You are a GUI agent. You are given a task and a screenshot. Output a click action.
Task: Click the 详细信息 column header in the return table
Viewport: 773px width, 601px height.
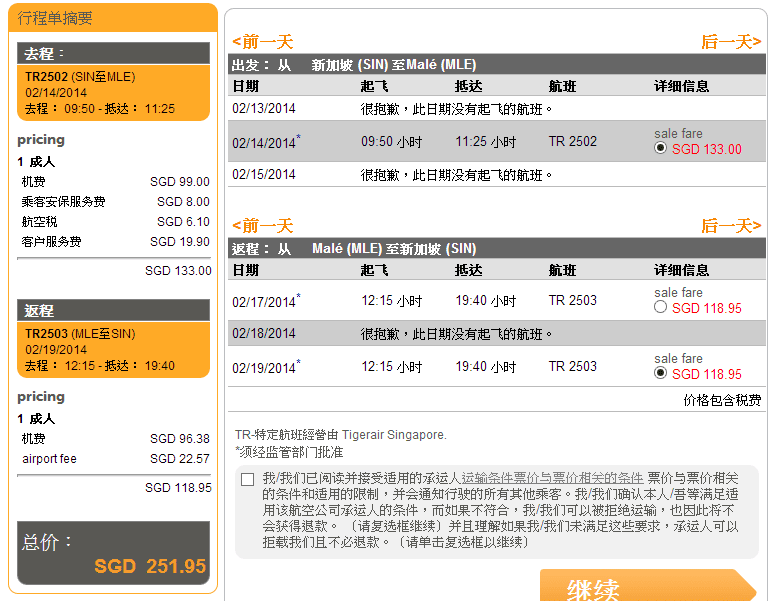pos(681,270)
